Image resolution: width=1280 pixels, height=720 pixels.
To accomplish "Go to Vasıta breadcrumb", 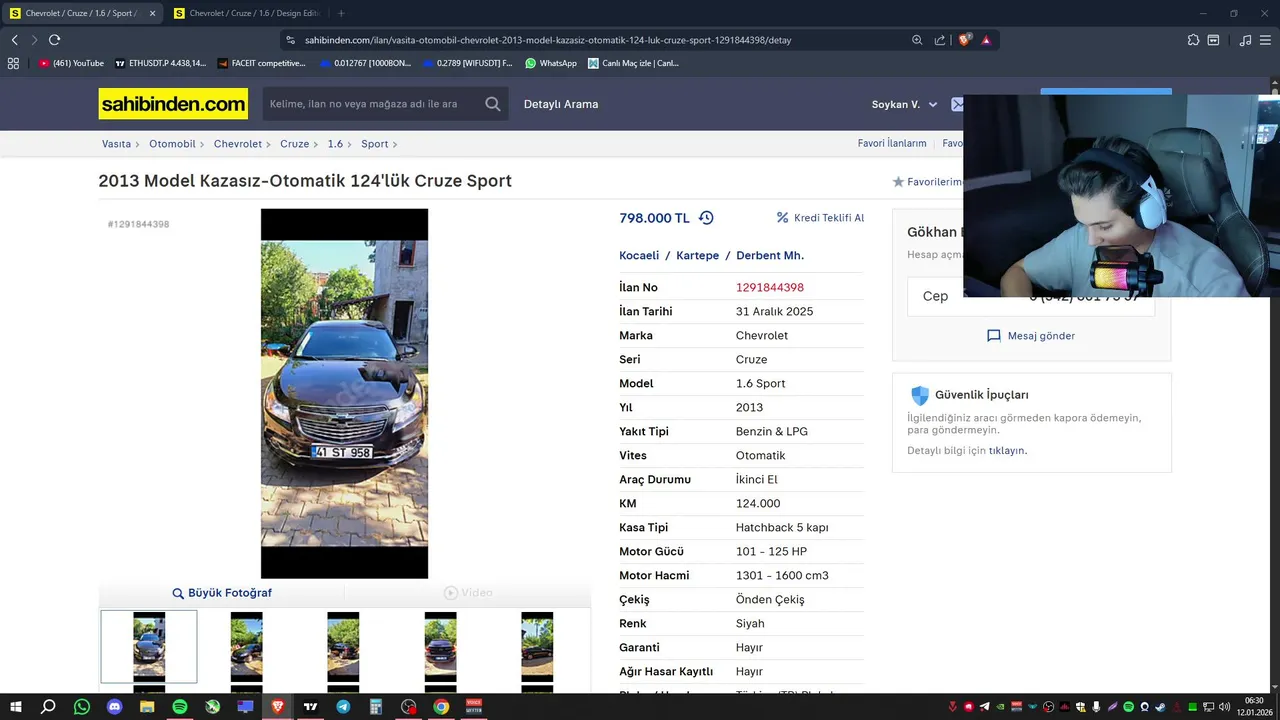I will point(116,144).
